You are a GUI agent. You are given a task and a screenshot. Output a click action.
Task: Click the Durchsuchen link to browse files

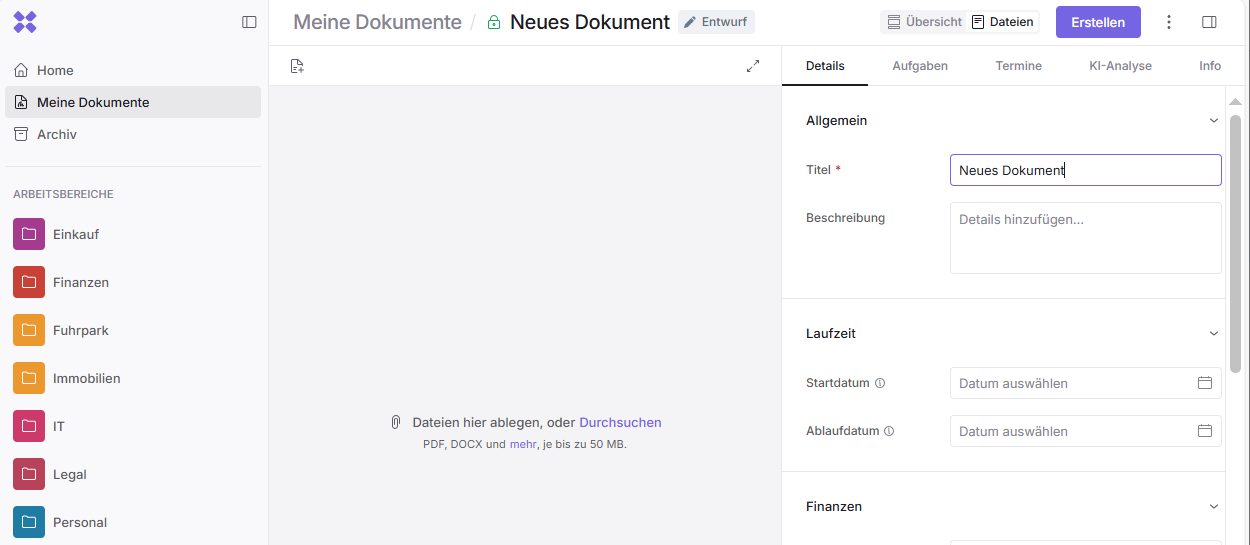pos(620,423)
